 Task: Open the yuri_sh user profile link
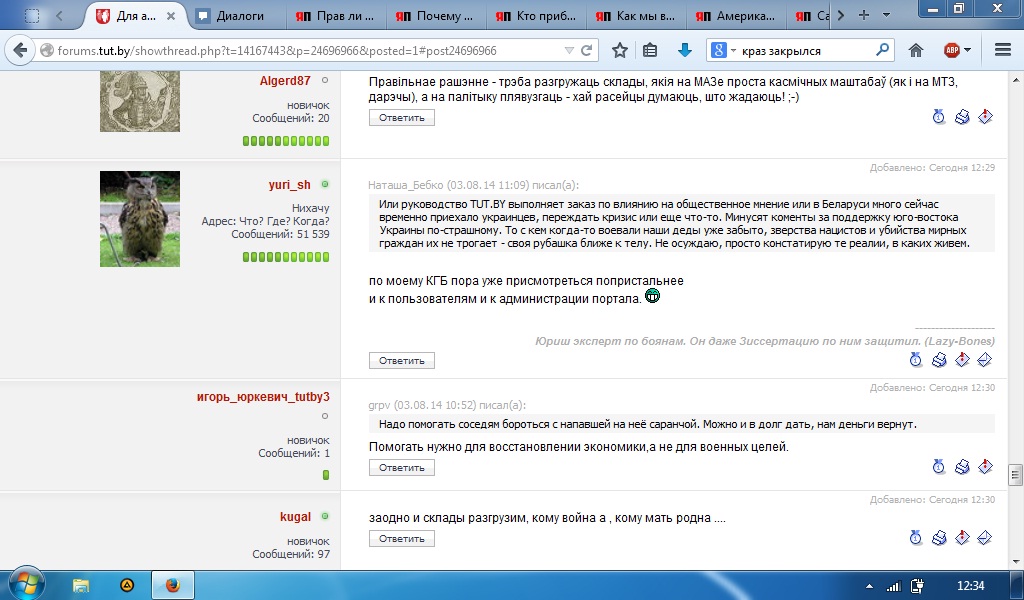(289, 185)
